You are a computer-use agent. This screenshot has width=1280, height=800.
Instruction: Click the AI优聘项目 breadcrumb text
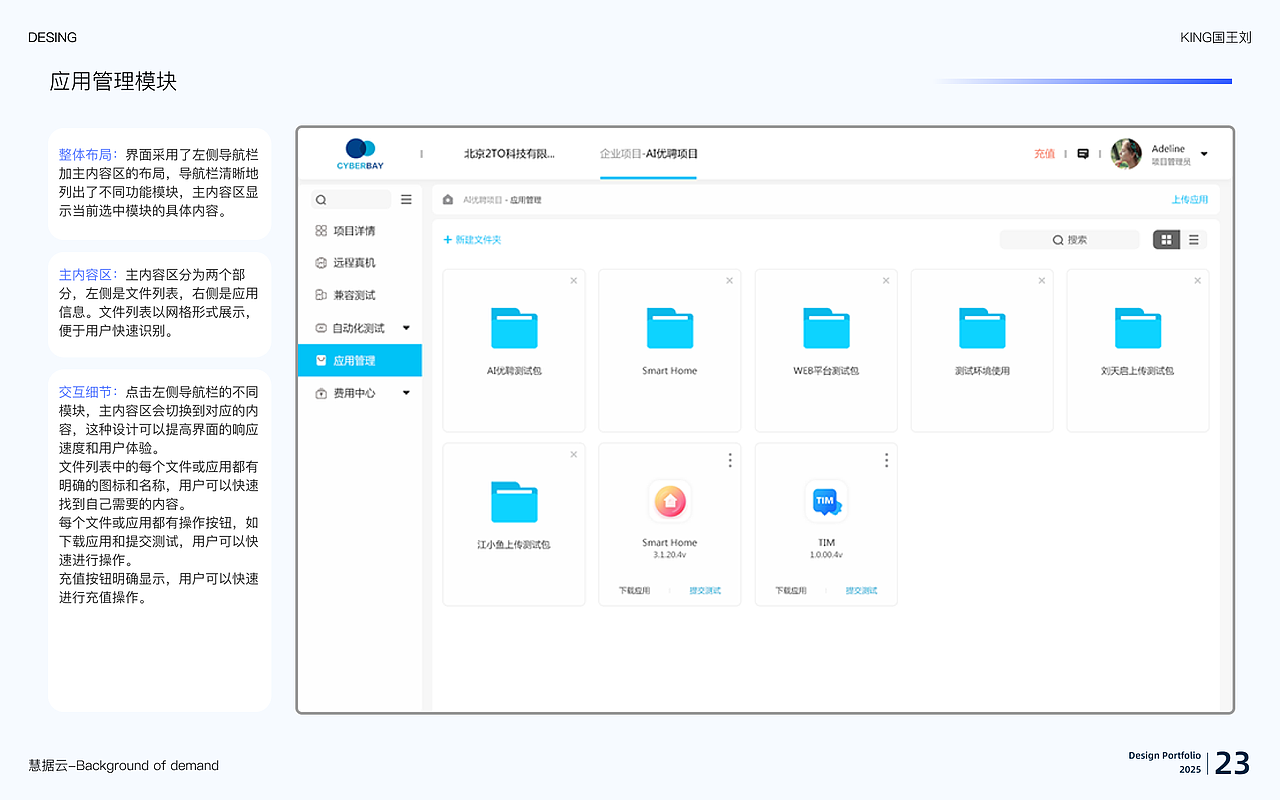[x=483, y=200]
